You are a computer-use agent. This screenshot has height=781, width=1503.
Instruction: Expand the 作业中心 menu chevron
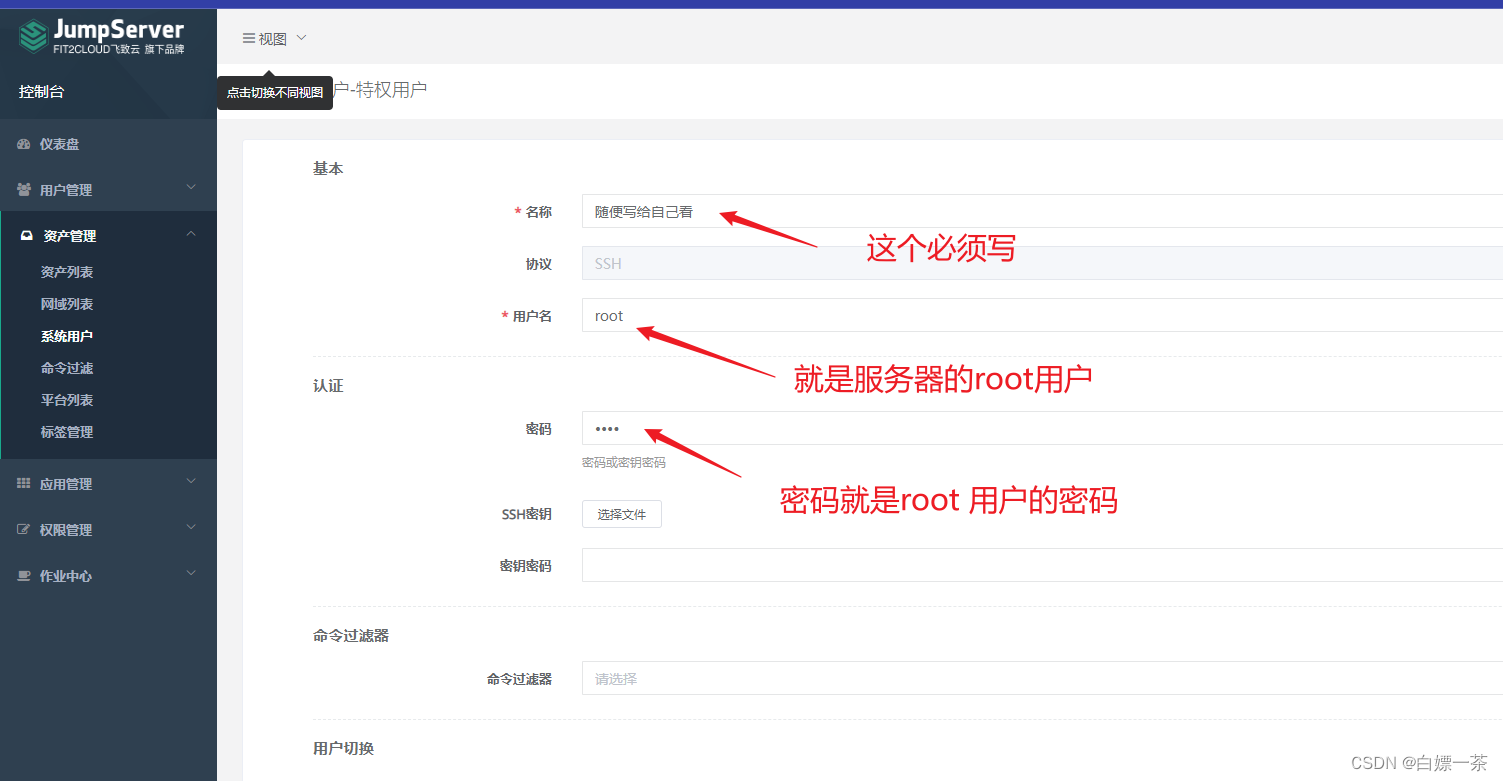(x=191, y=573)
